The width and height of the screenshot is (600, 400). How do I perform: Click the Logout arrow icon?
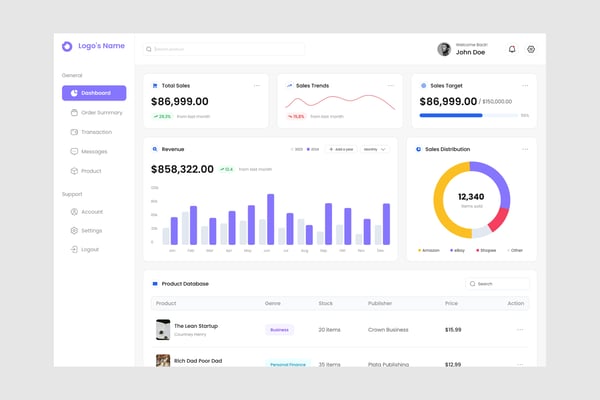point(74,249)
